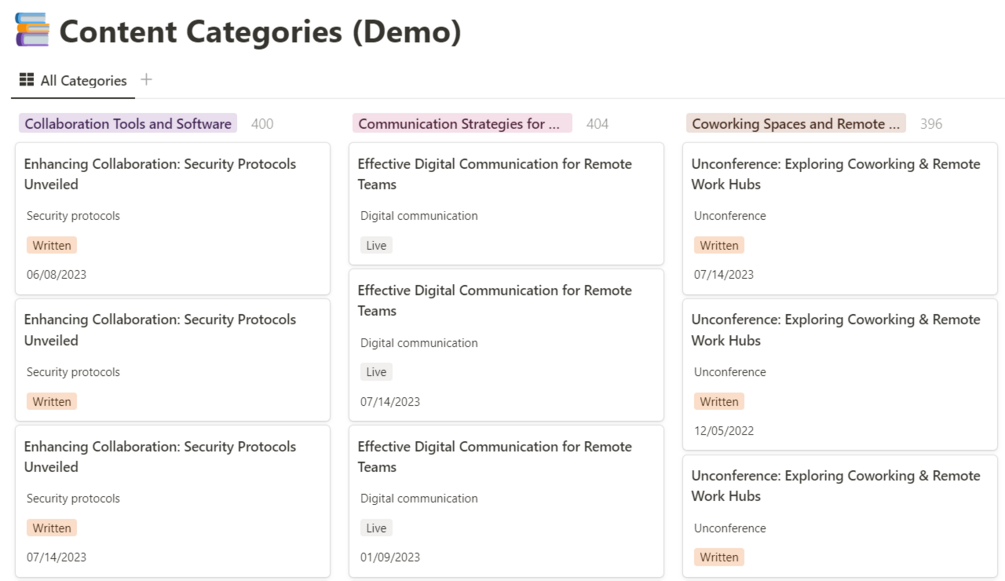Click the 404 count beside Communication Strategies

pos(597,124)
